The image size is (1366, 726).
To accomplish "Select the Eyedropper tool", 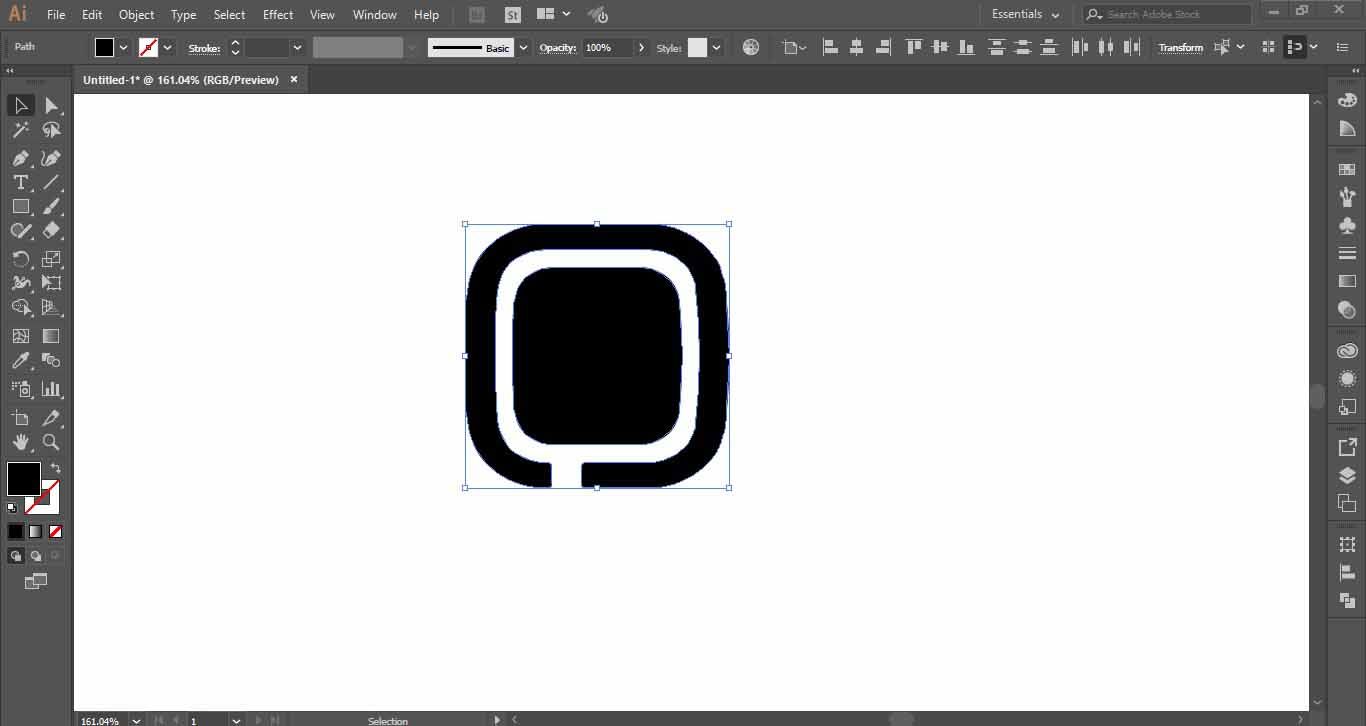I will coord(20,361).
